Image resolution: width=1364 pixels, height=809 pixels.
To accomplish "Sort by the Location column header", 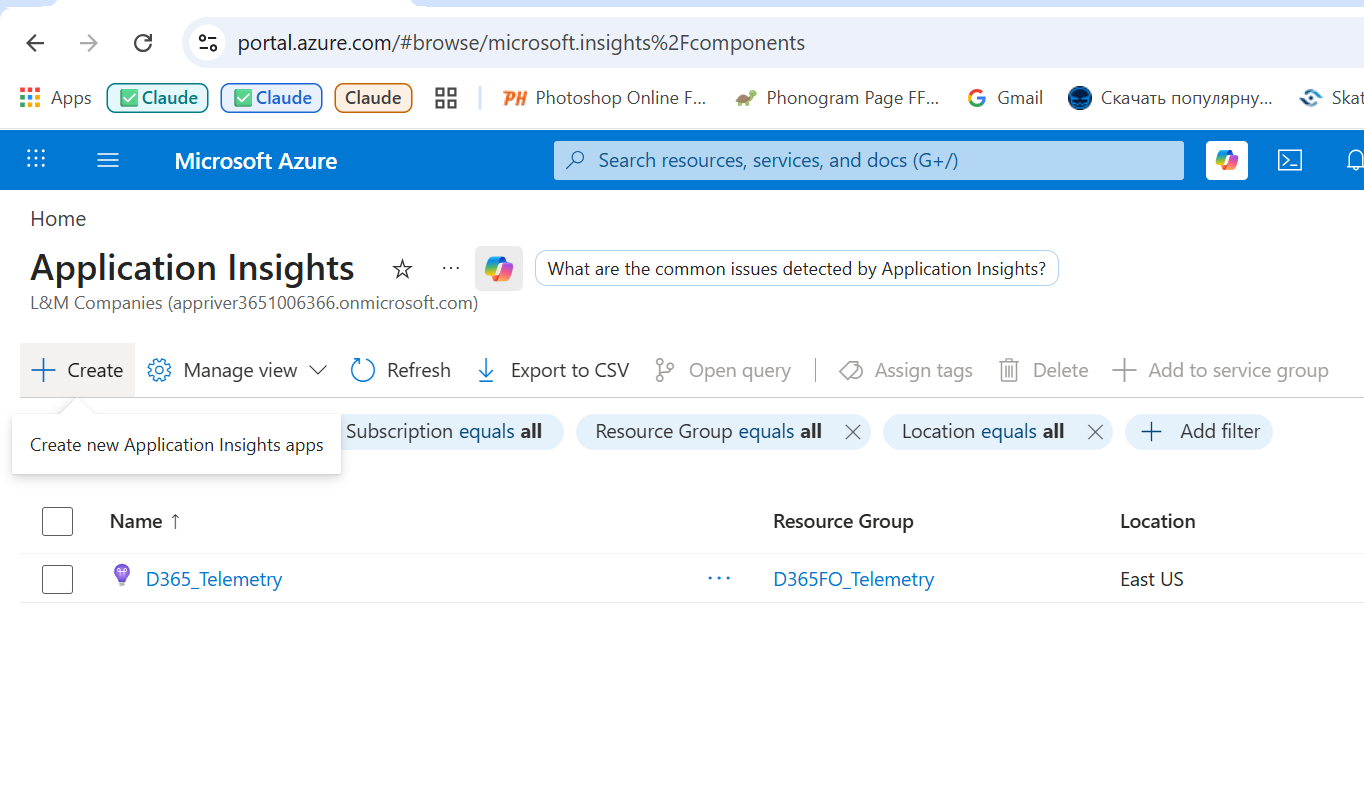I will 1157,521.
